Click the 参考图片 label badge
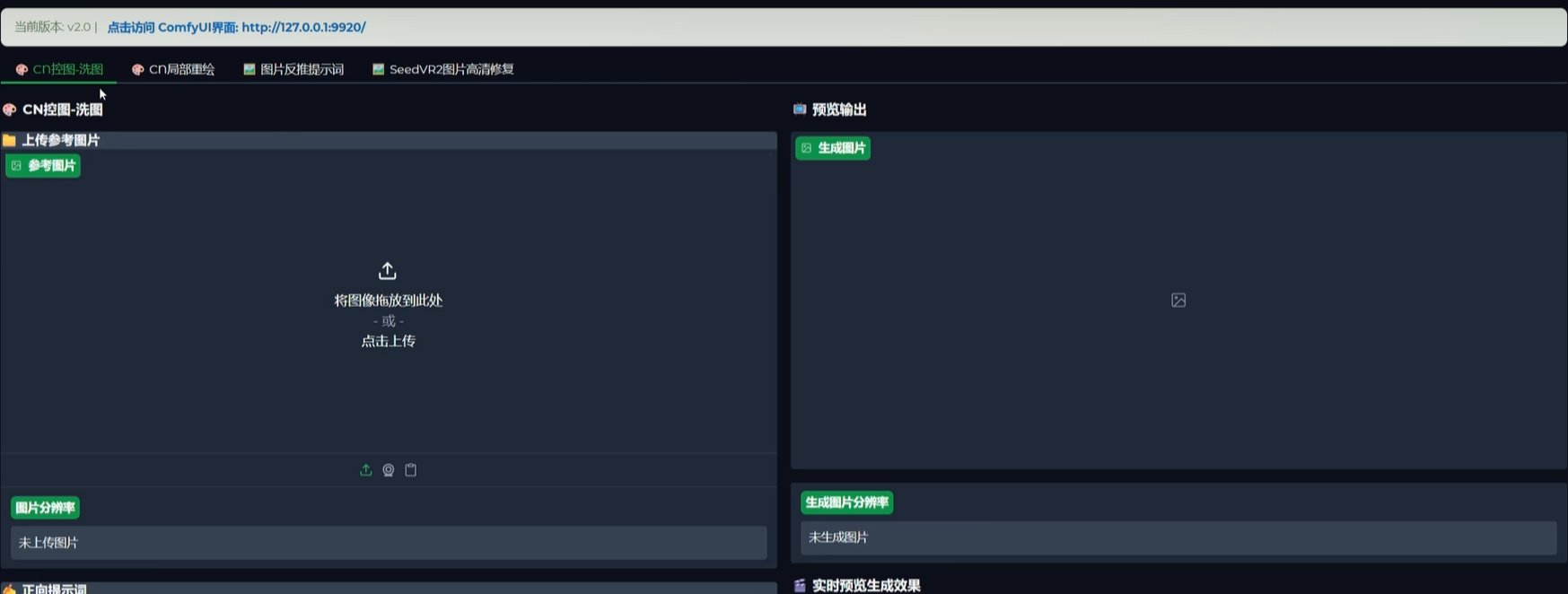Screen dimensions: 1568x594 click(43, 165)
